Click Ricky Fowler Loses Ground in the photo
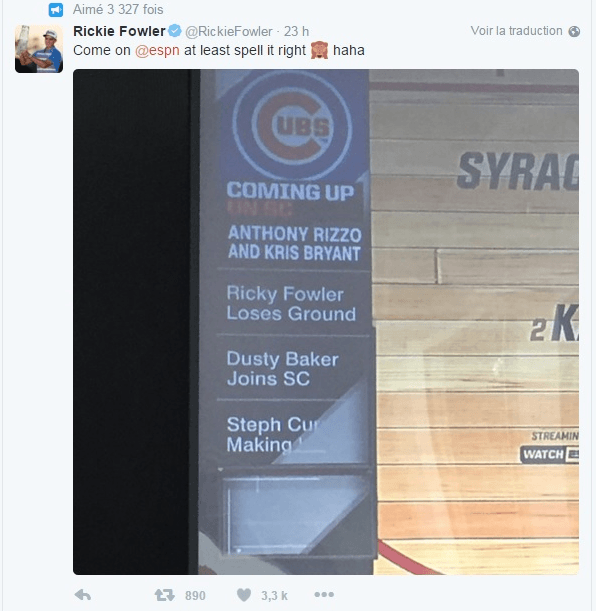 [x=291, y=304]
